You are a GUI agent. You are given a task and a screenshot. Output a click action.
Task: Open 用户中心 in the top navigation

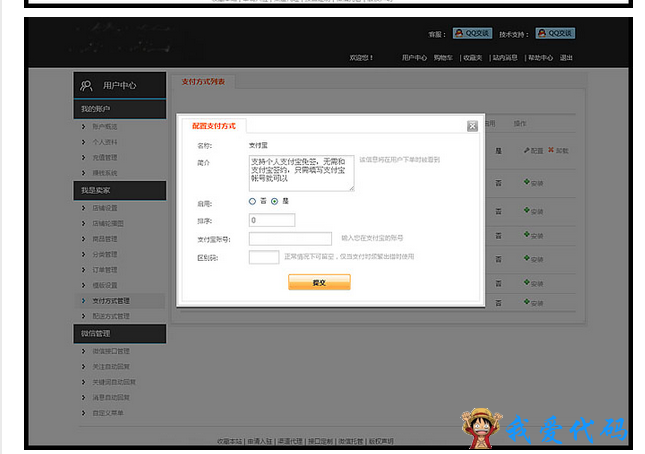click(414, 58)
